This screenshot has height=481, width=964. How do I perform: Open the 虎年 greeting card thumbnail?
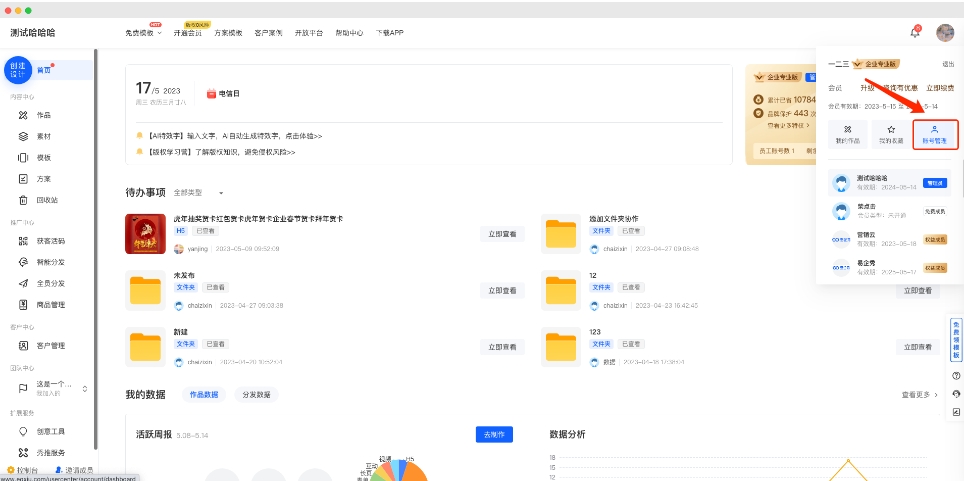click(145, 234)
